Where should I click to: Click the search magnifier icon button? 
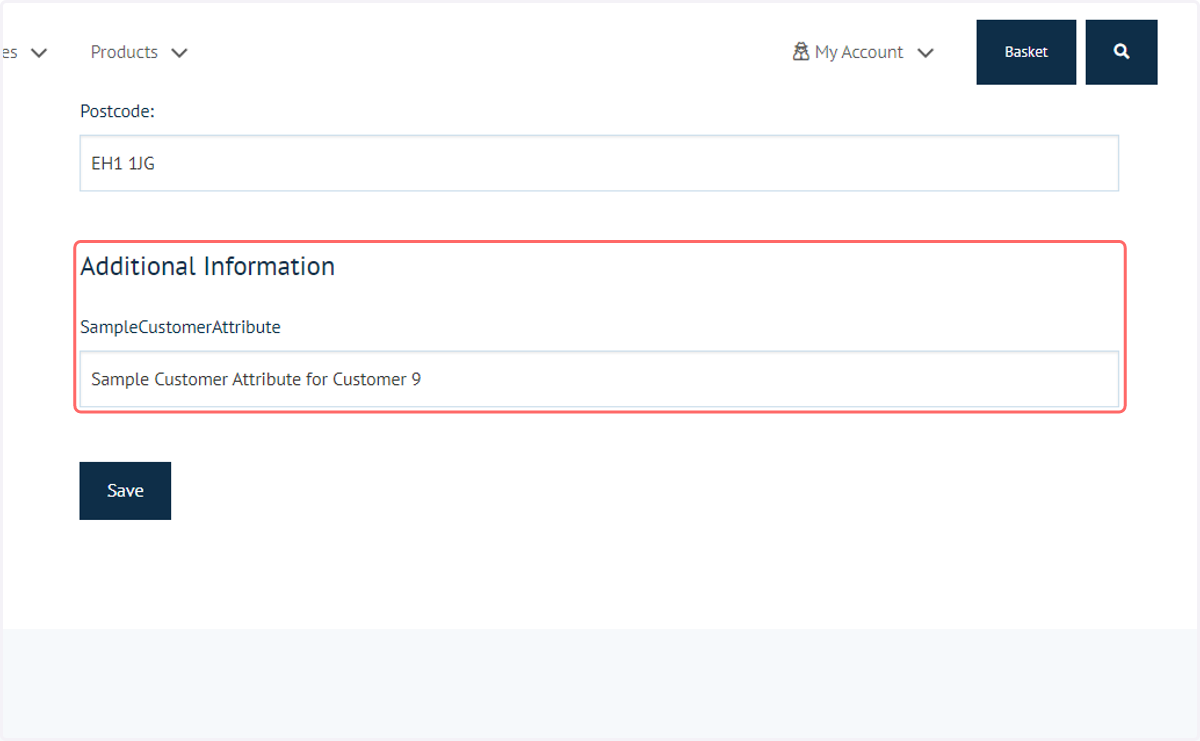pos(1121,52)
